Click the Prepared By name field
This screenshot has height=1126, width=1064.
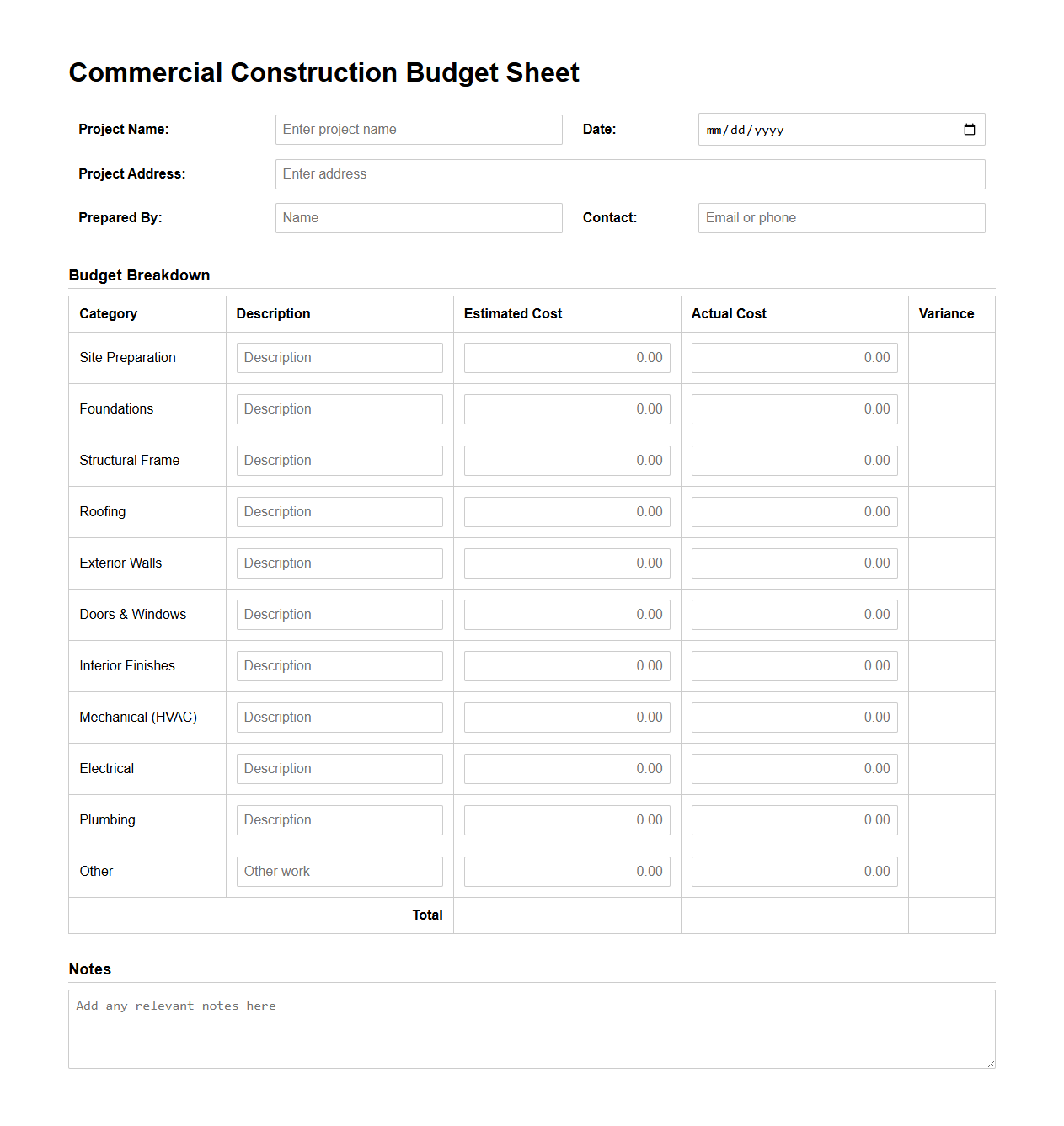pos(418,217)
